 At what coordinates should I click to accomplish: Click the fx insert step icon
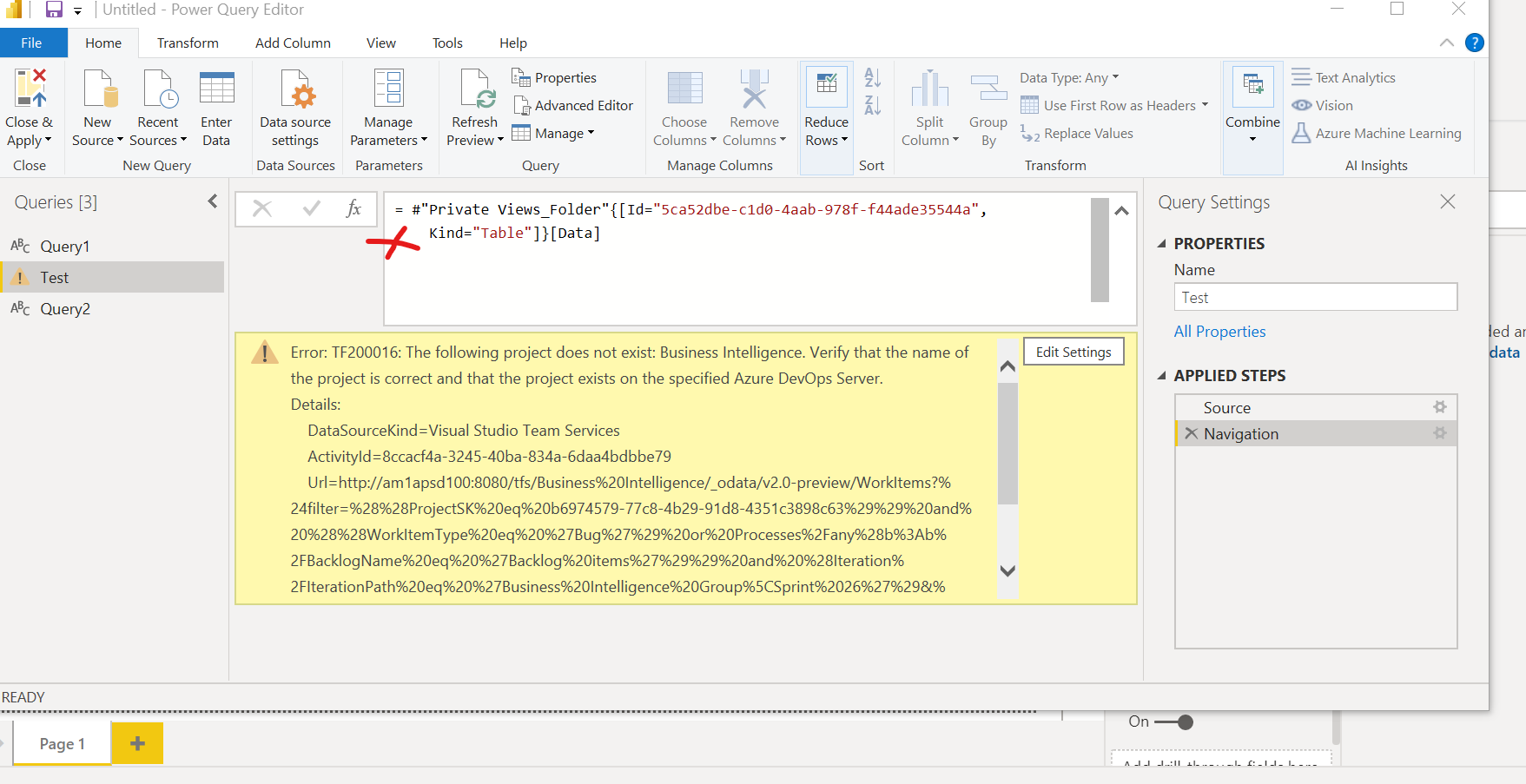pos(353,208)
